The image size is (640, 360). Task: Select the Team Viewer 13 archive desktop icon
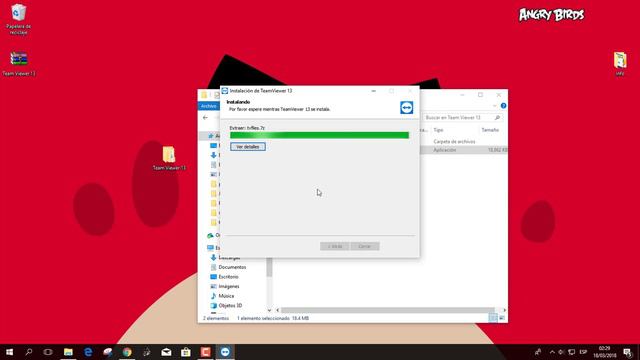point(19,64)
